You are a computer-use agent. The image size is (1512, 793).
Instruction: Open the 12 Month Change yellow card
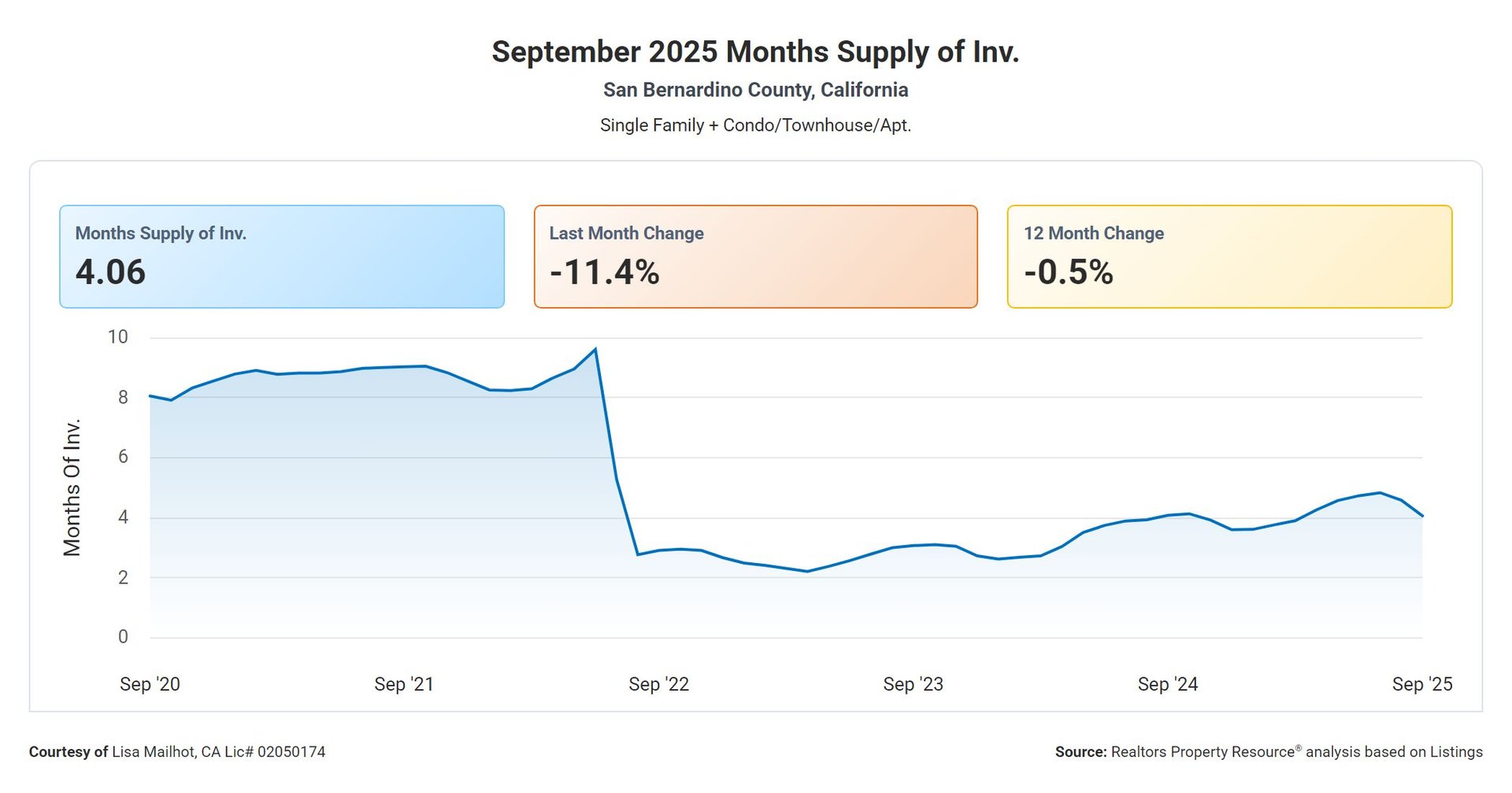click(1228, 257)
